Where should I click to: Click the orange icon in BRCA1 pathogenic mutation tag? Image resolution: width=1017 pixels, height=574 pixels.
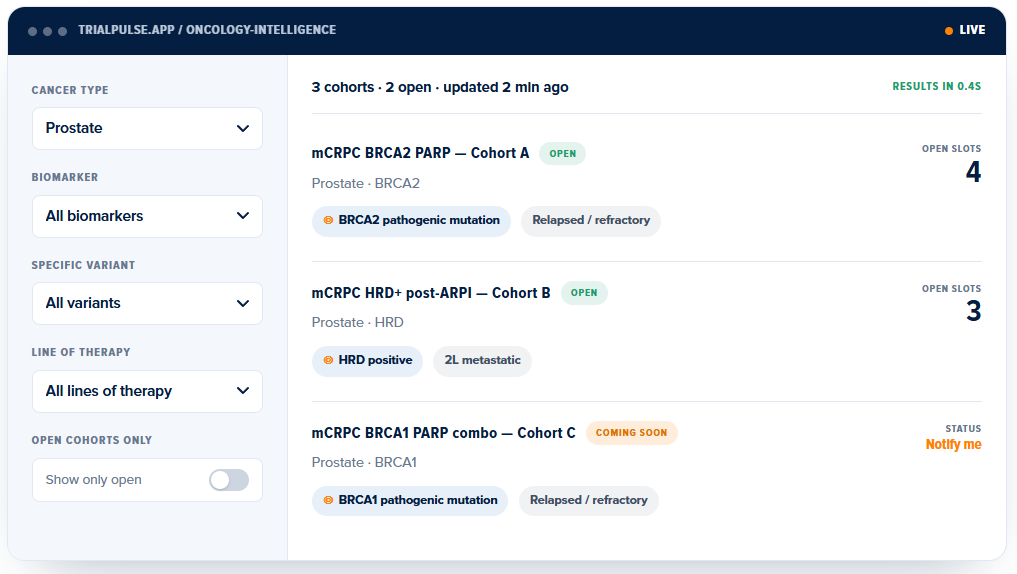pos(328,501)
